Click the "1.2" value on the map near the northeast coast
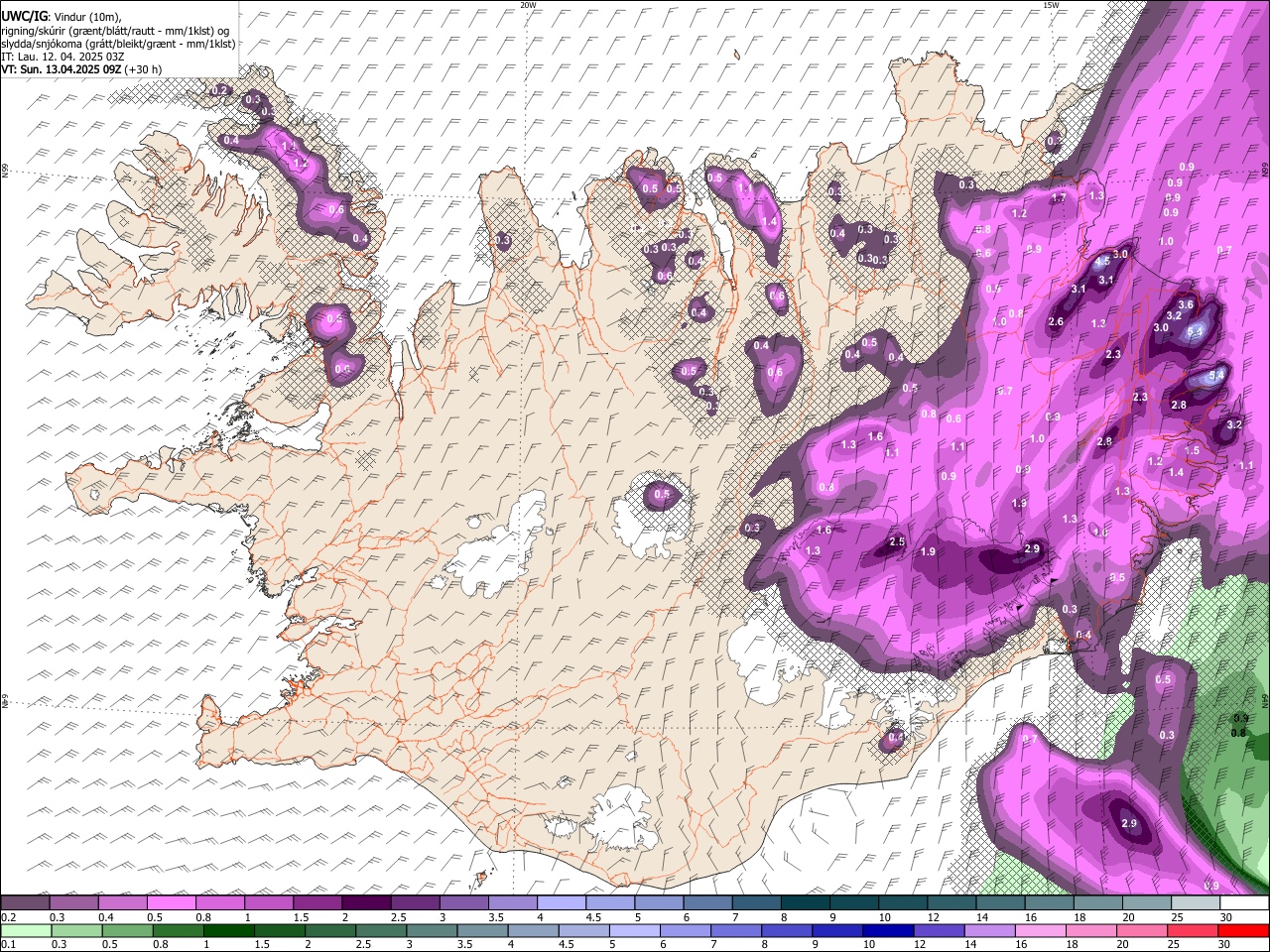 (x=1019, y=213)
